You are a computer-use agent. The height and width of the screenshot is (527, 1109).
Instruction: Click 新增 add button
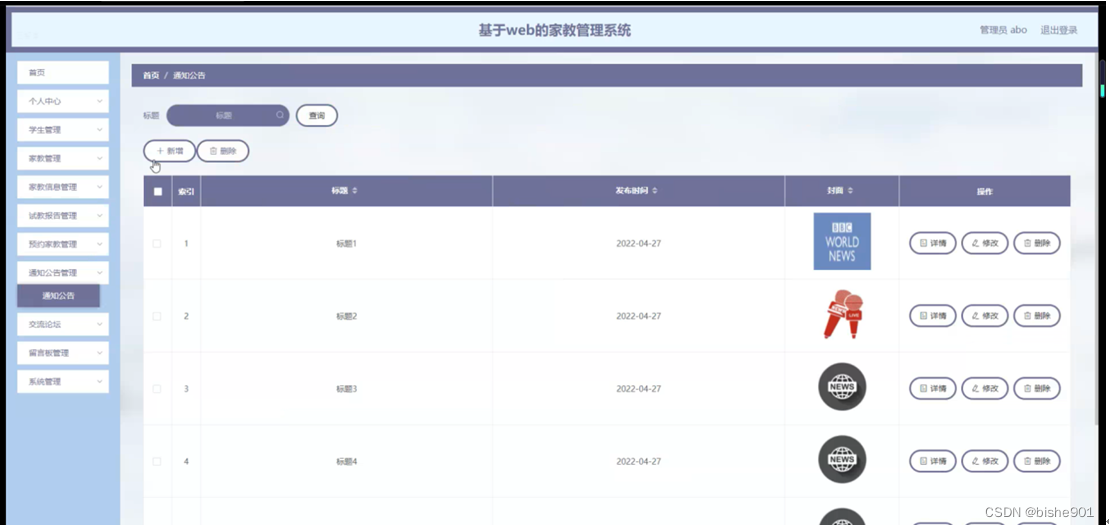pyautogui.click(x=169, y=151)
